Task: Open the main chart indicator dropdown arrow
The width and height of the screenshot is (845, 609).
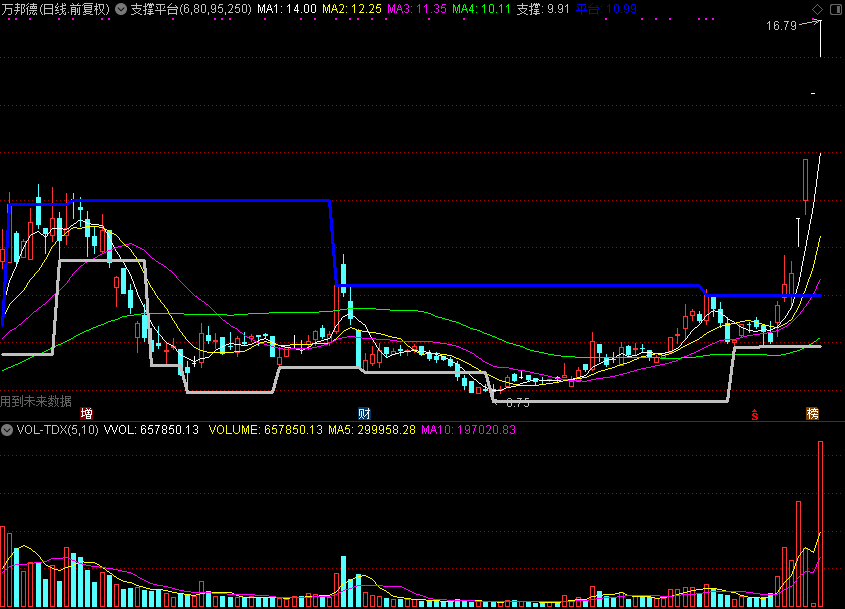Action: pos(121,9)
